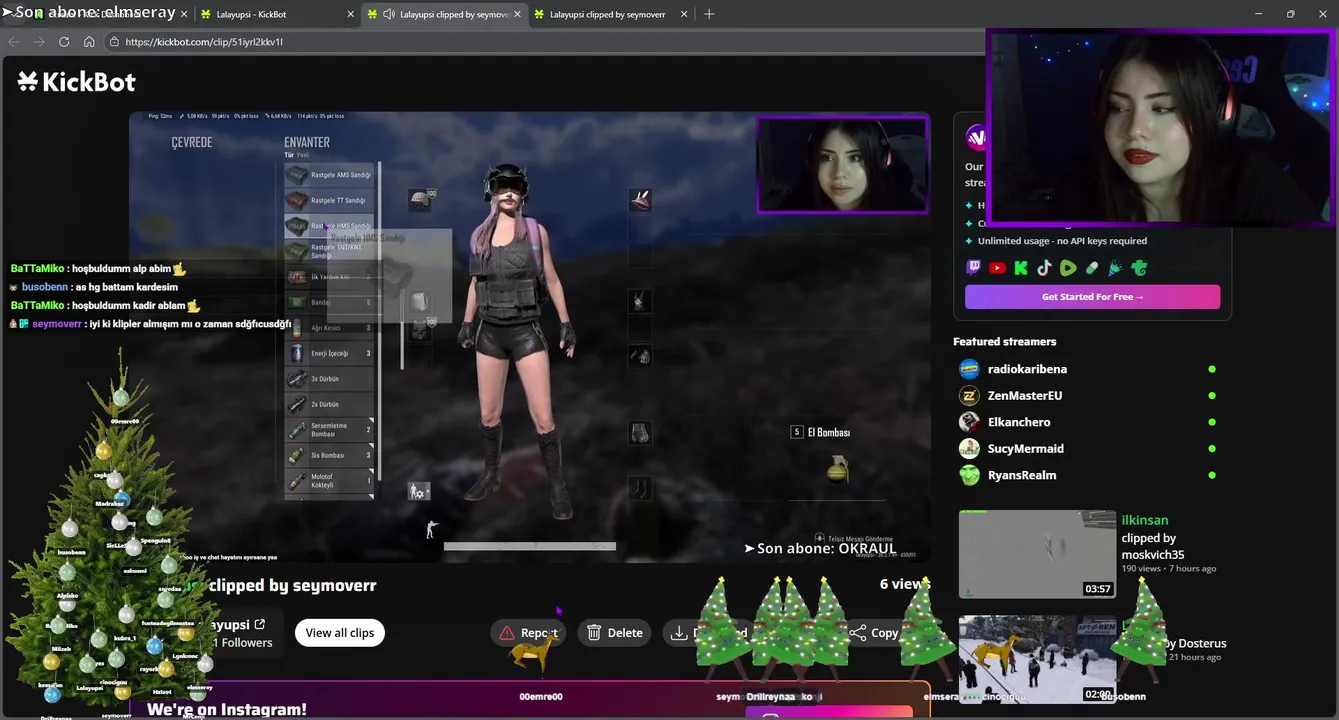Mute the tab via the speaker icon
1339x720 pixels.
389,14
